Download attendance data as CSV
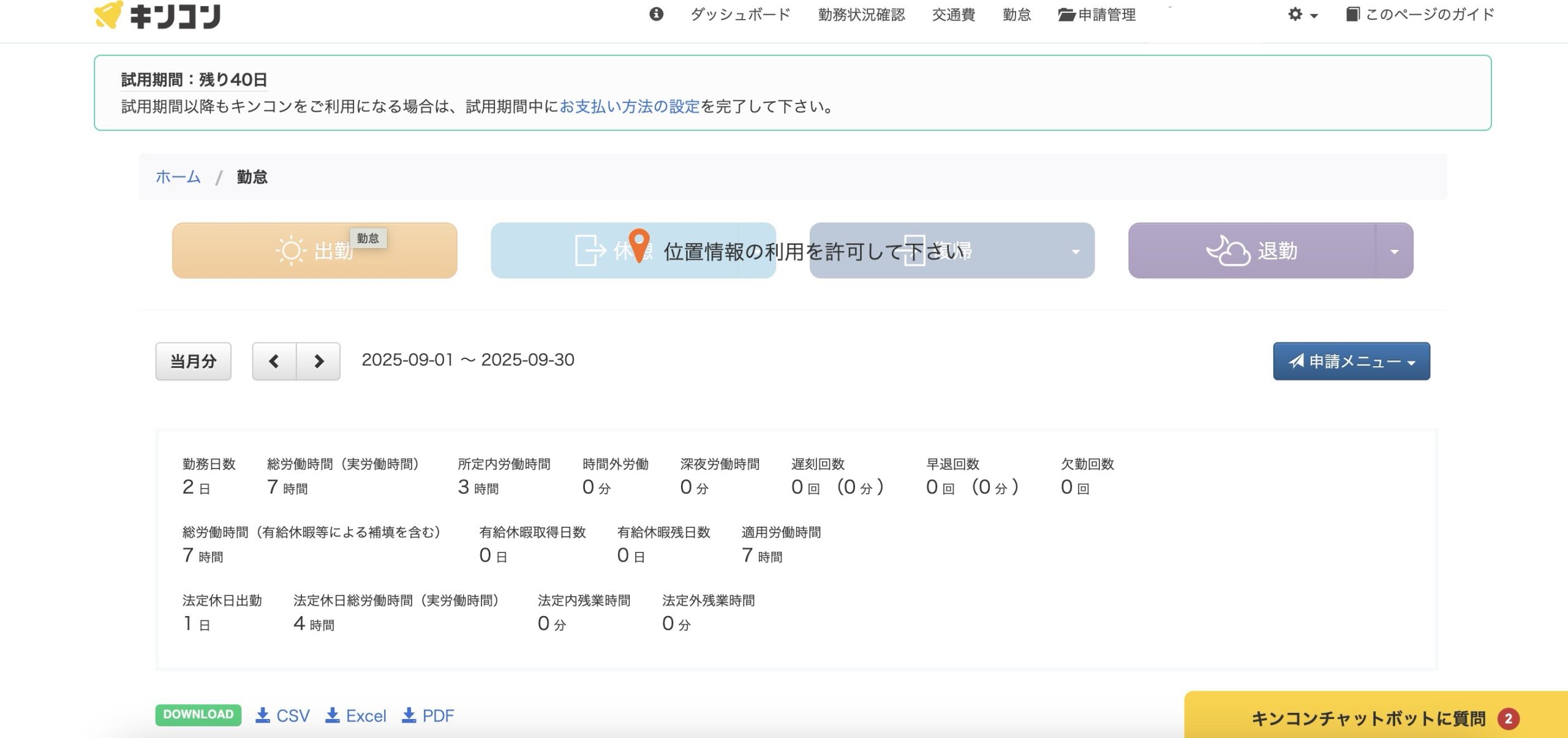 (282, 715)
